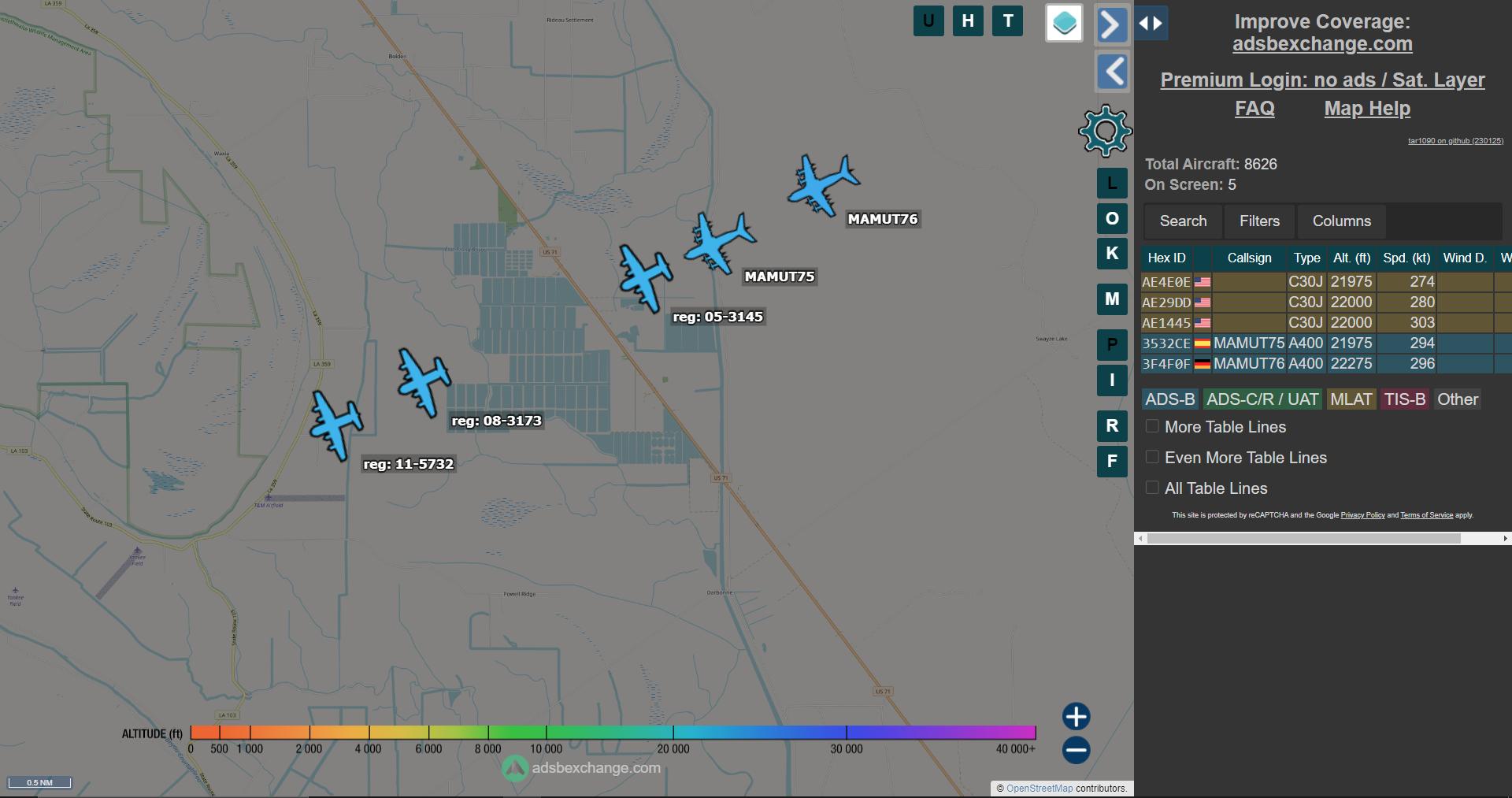Select aircraft icon reg 11-5732

pos(336,425)
